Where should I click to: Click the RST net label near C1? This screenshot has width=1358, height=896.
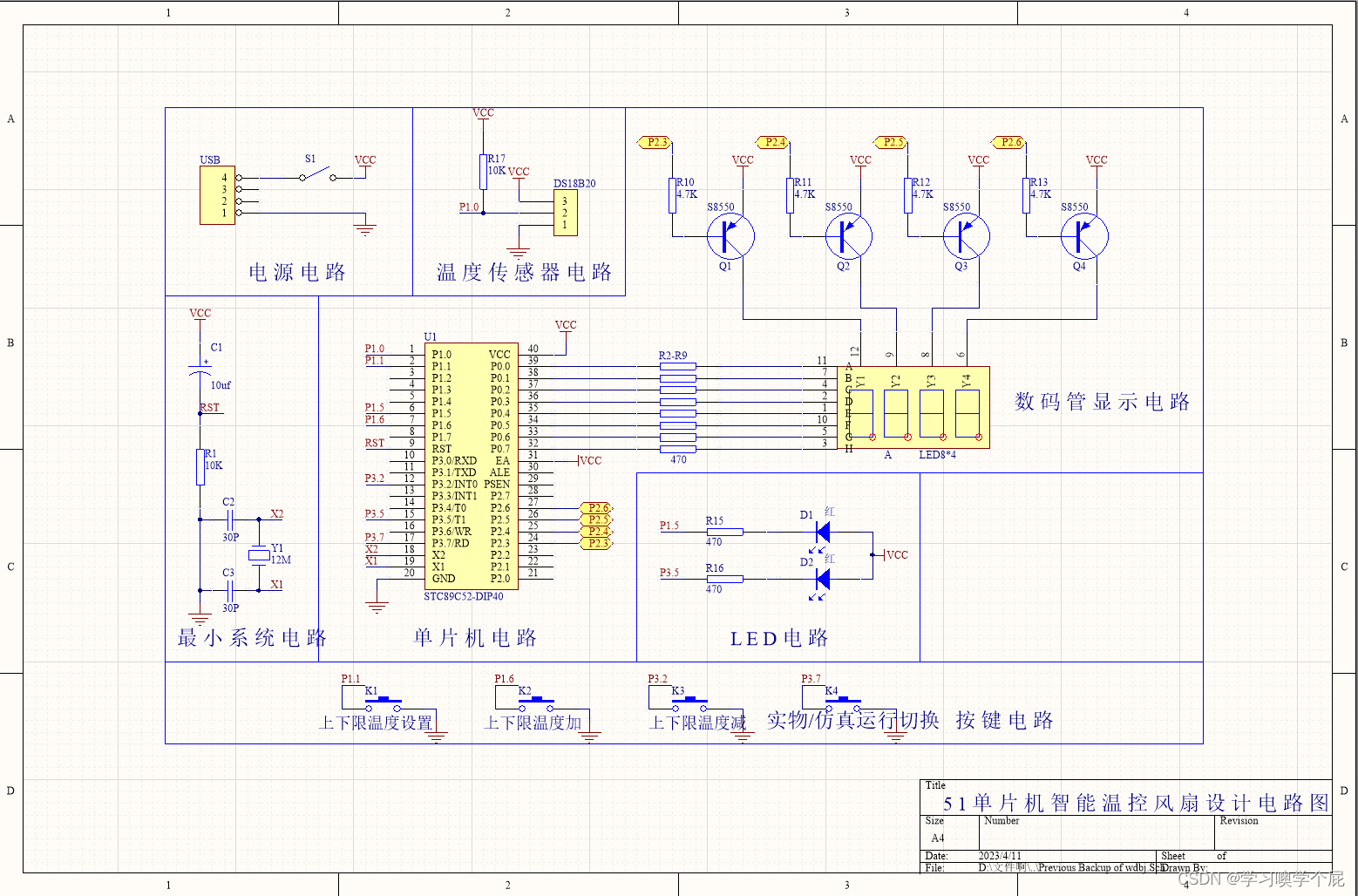[210, 407]
